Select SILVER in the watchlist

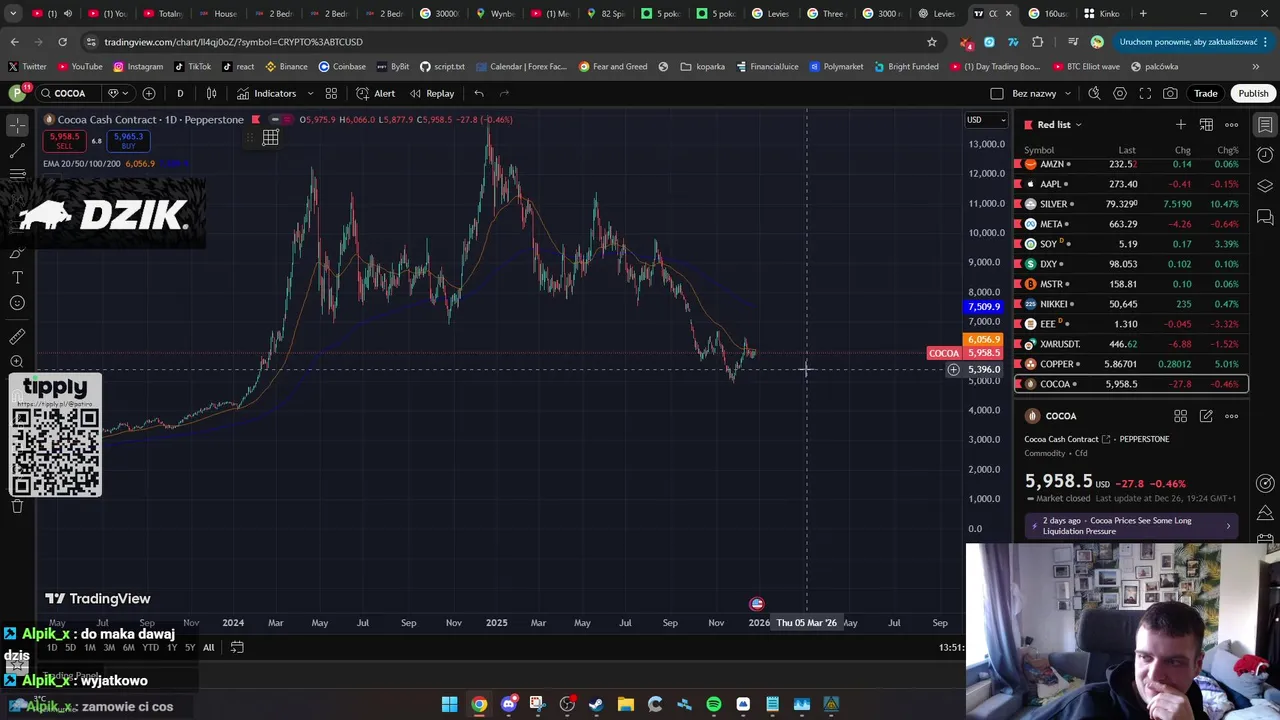1131,204
